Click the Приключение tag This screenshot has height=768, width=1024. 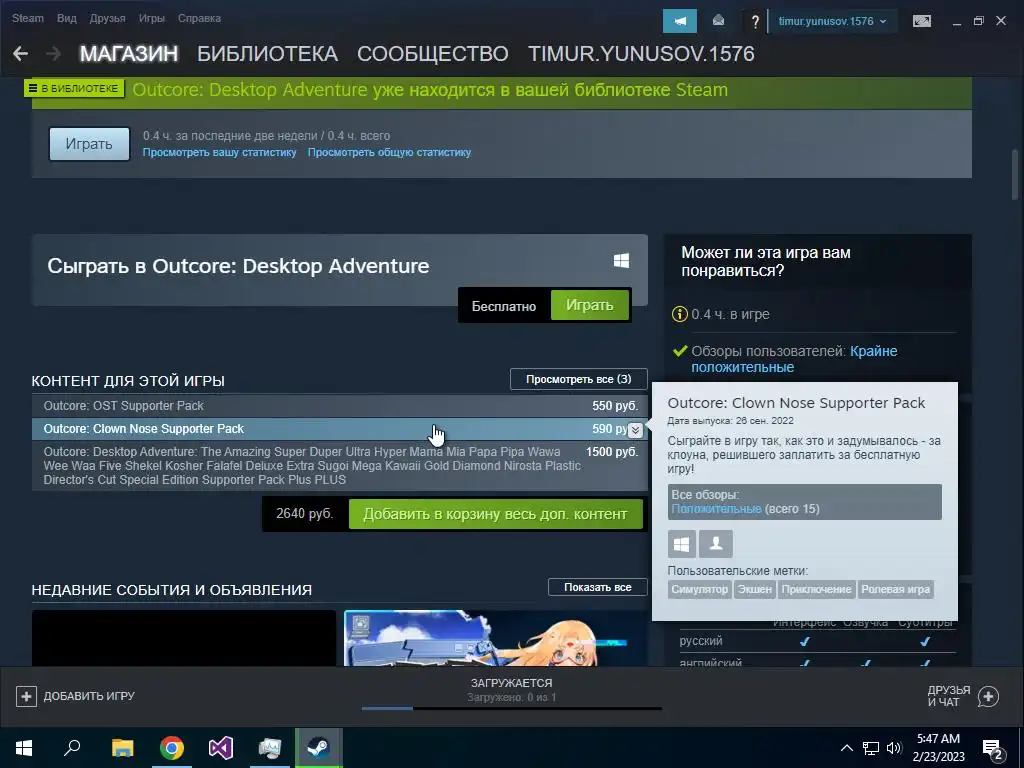(816, 589)
